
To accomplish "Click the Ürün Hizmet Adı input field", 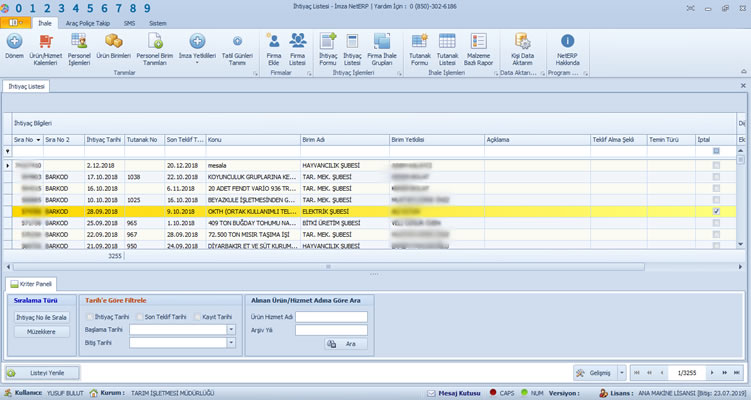I will coord(331,317).
